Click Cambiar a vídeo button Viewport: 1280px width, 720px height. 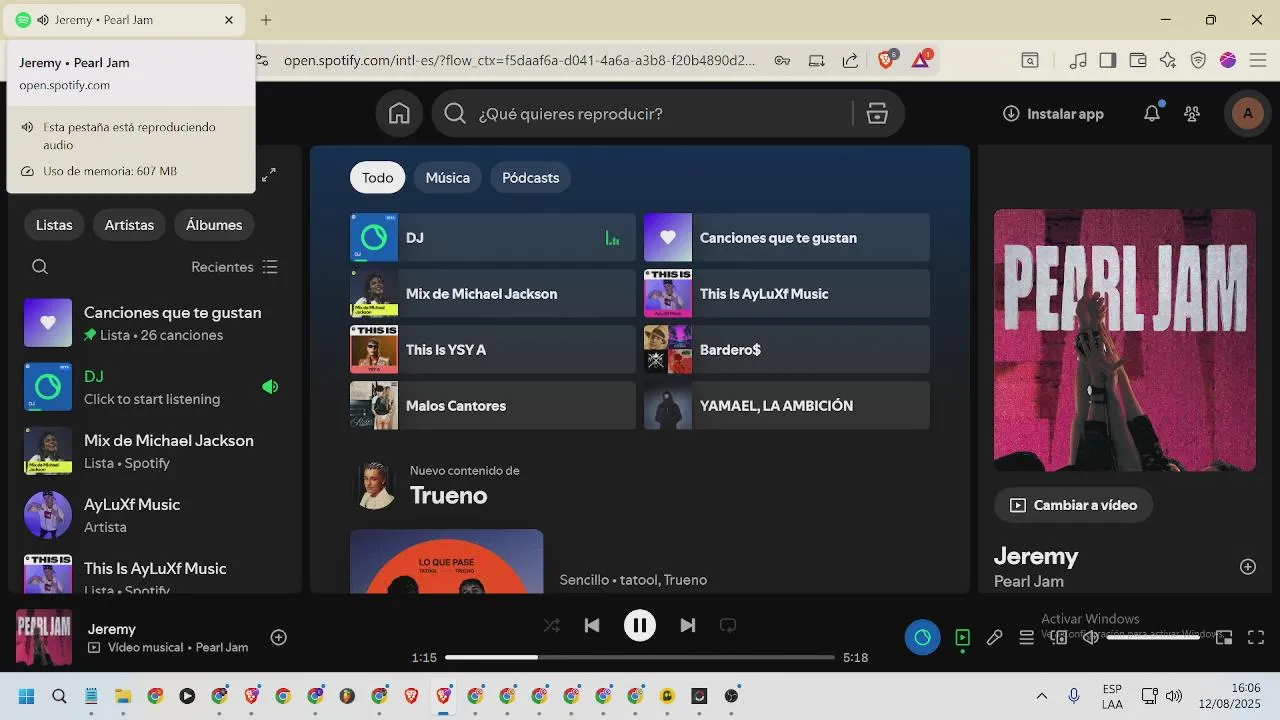tap(1074, 506)
